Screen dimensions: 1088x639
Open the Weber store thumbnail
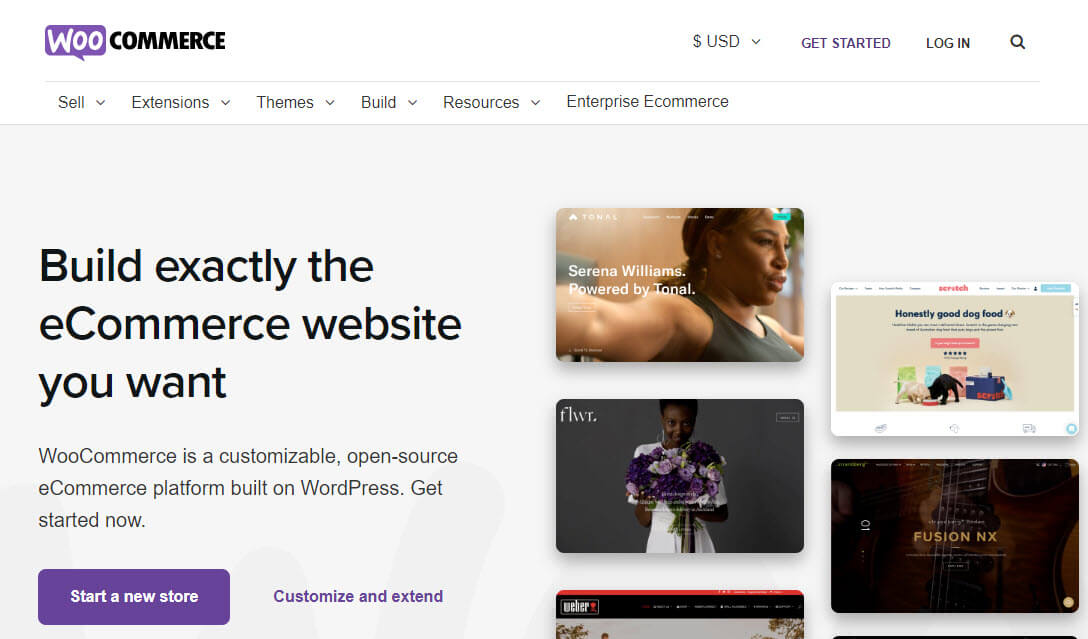680,615
